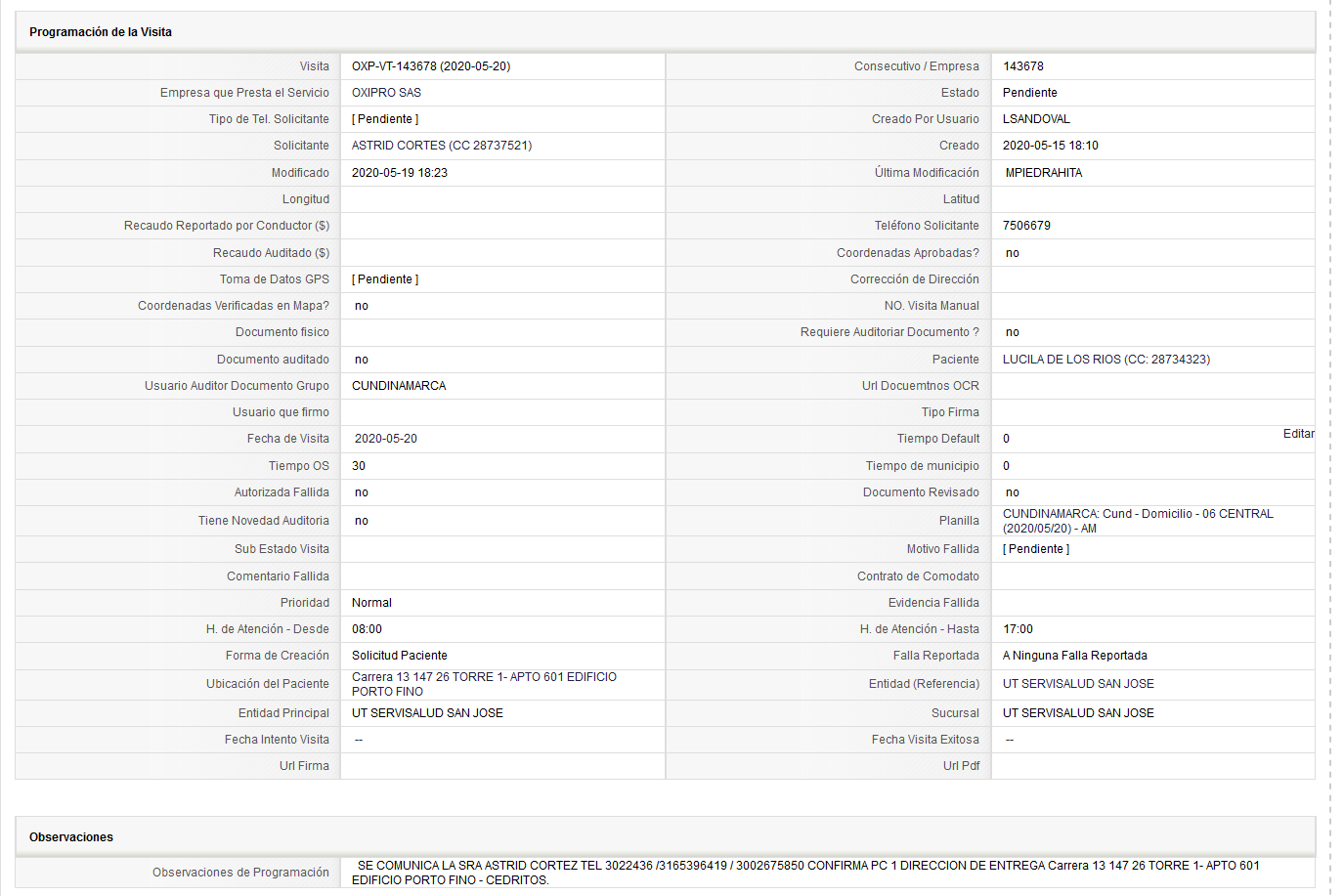Click attention start time 08:00

click(367, 629)
